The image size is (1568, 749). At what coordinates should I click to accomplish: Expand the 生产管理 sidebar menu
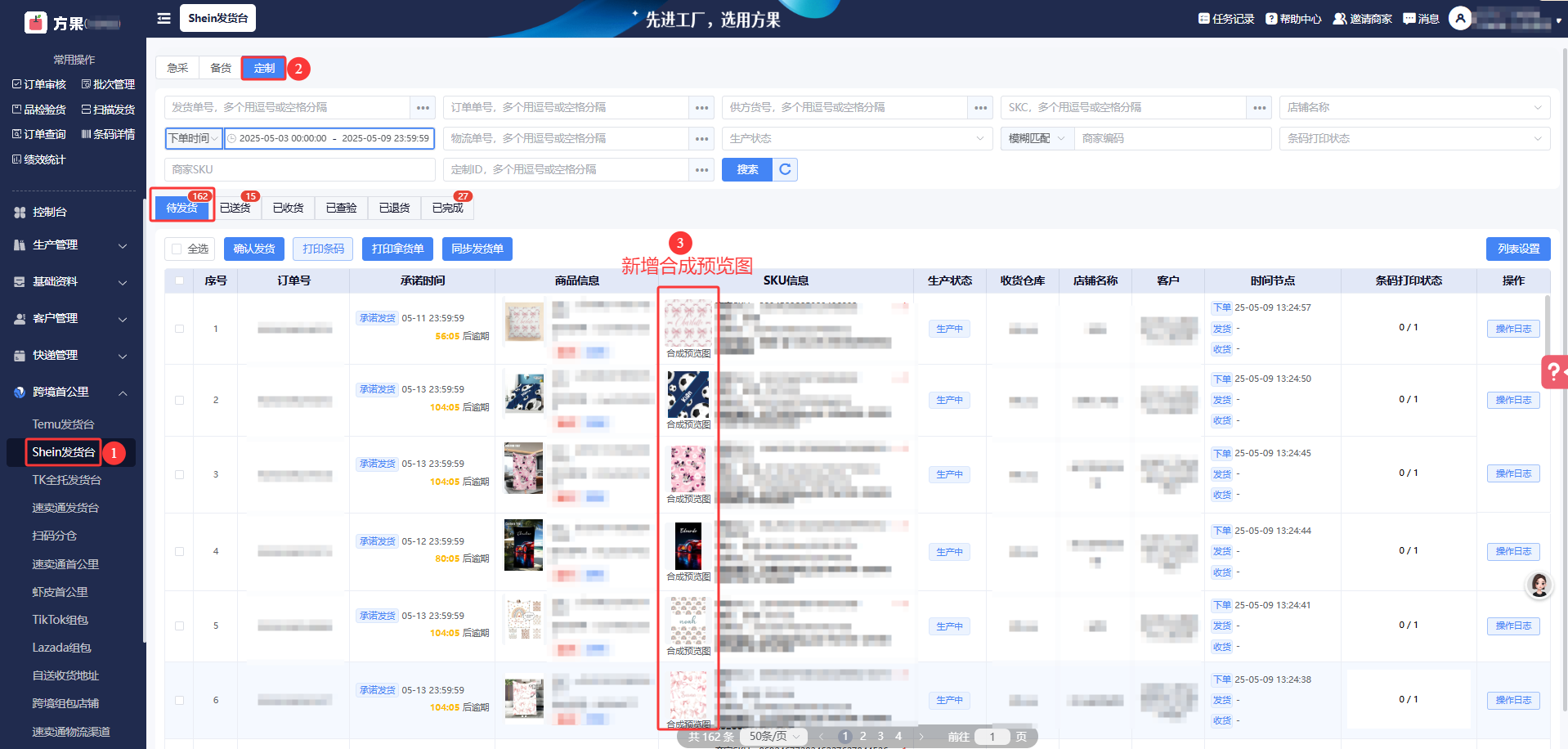[x=73, y=244]
